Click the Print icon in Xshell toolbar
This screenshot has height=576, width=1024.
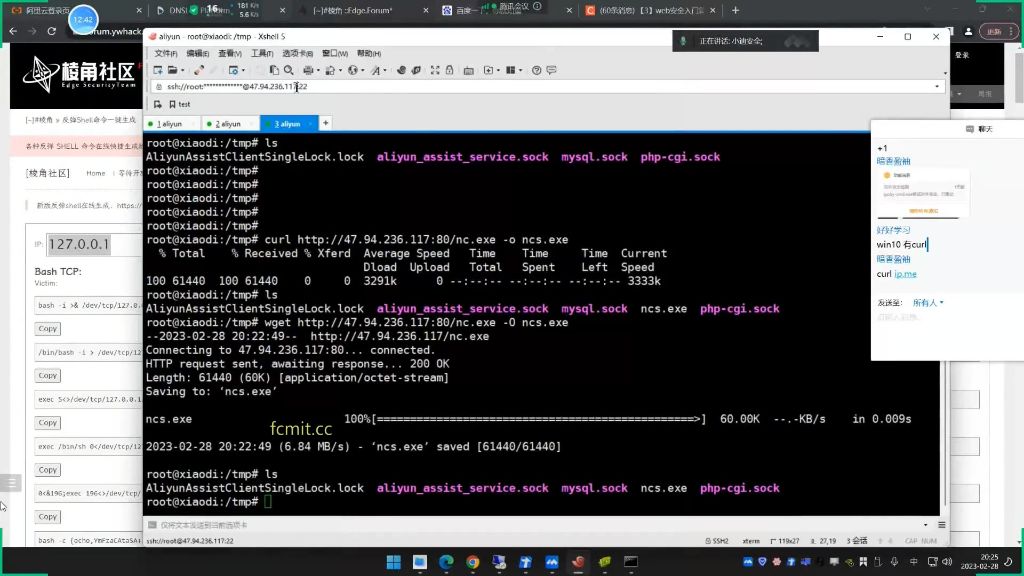pos(308,70)
